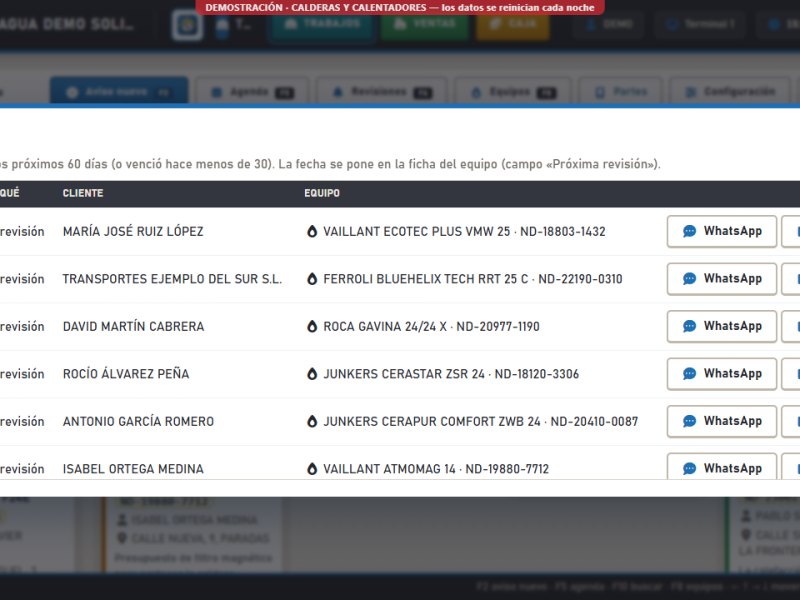The image size is (800, 600).
Task: Open the green Ventas section in the top bar
Action: click(x=424, y=24)
